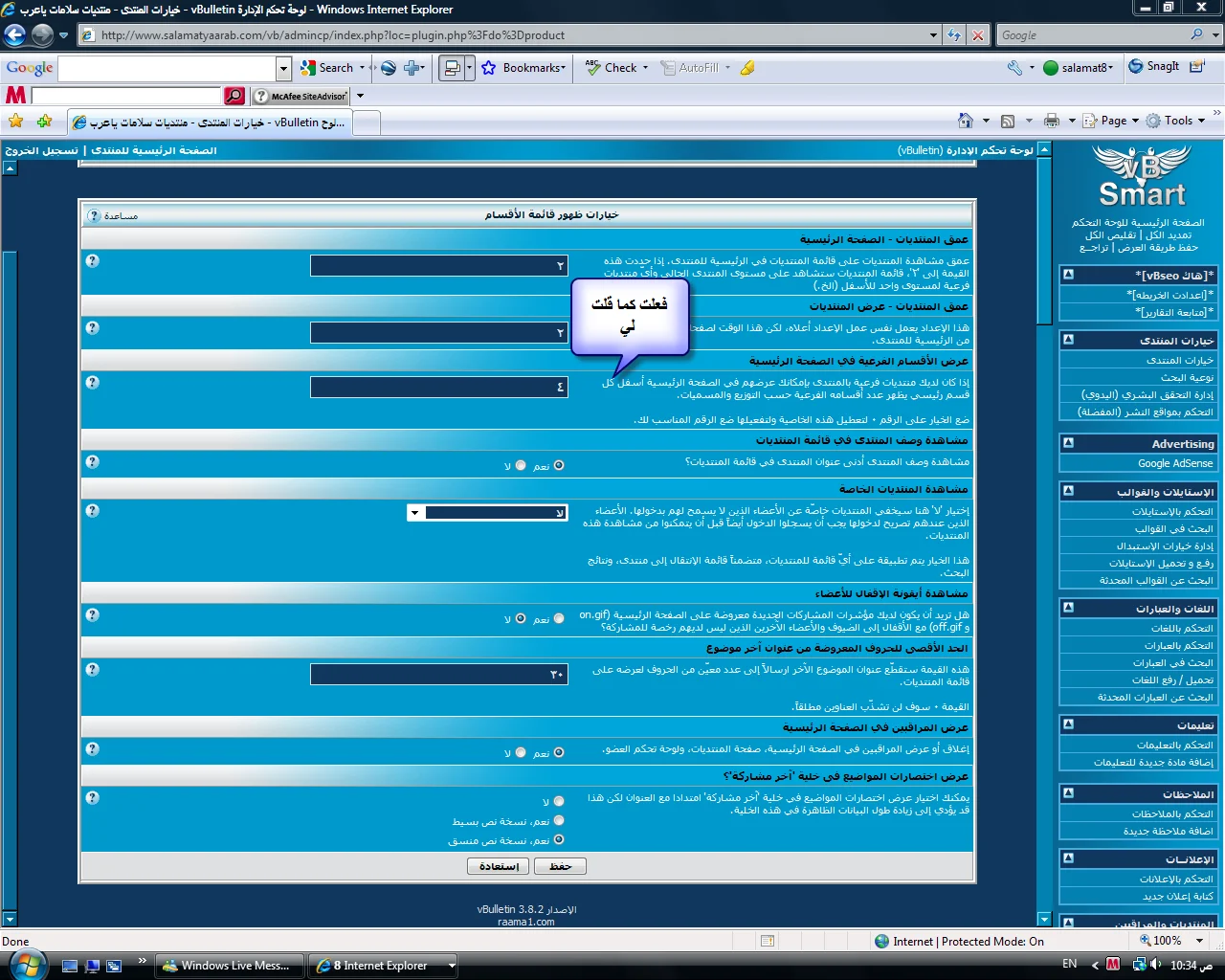This screenshot has width=1225, height=980.
Task: Open the مشاهدة المنتديات الخاصة dropdown list
Action: (414, 513)
